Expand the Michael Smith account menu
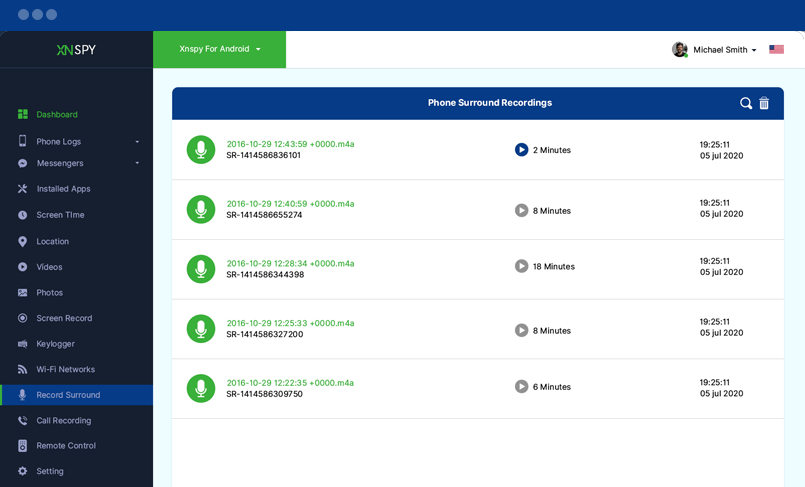 tap(724, 50)
